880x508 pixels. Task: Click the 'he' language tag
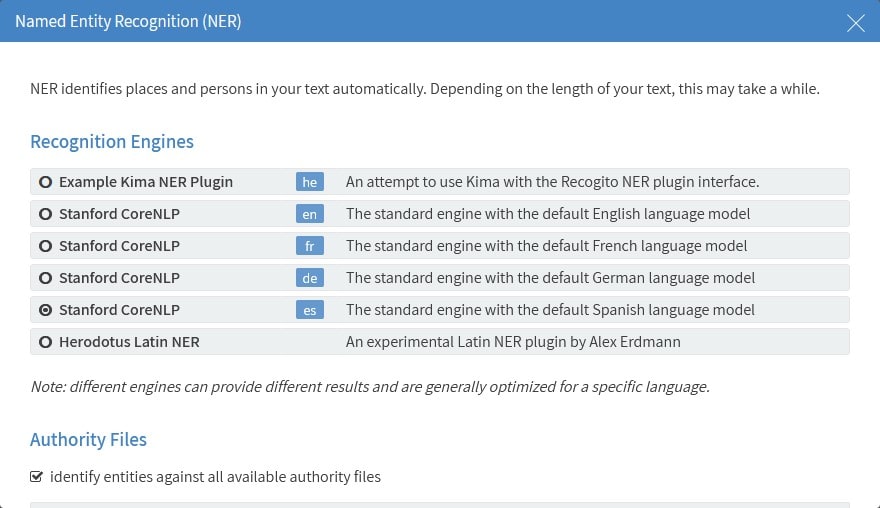(310, 182)
